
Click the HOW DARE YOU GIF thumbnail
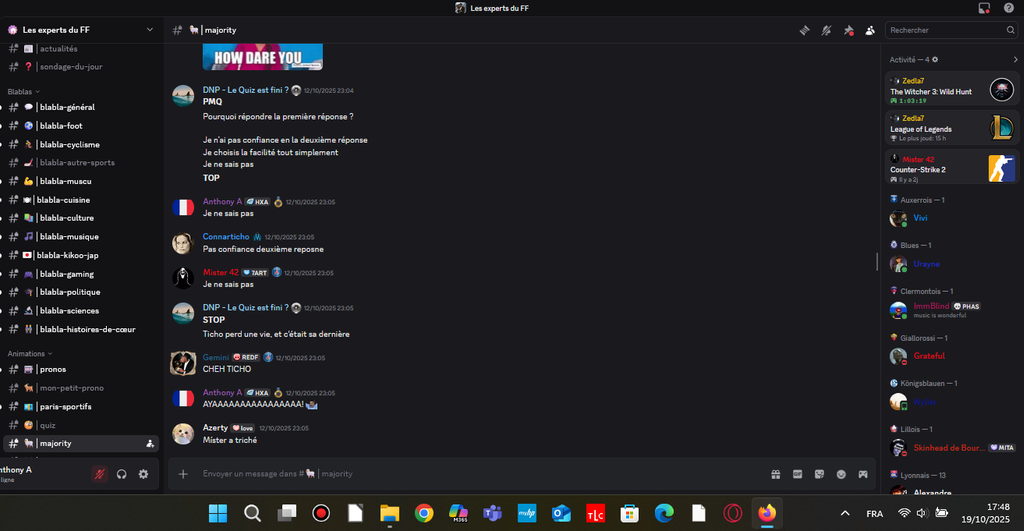click(x=263, y=57)
